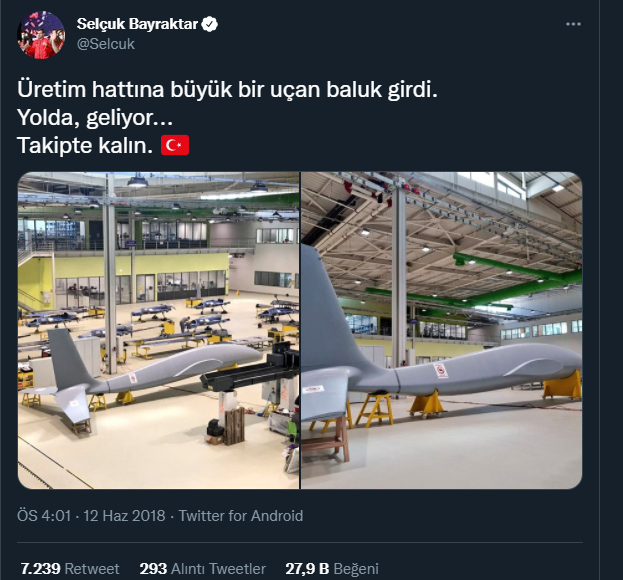The width and height of the screenshot is (623, 580).
Task: Click the blue verified badge icon
Action: (209, 24)
